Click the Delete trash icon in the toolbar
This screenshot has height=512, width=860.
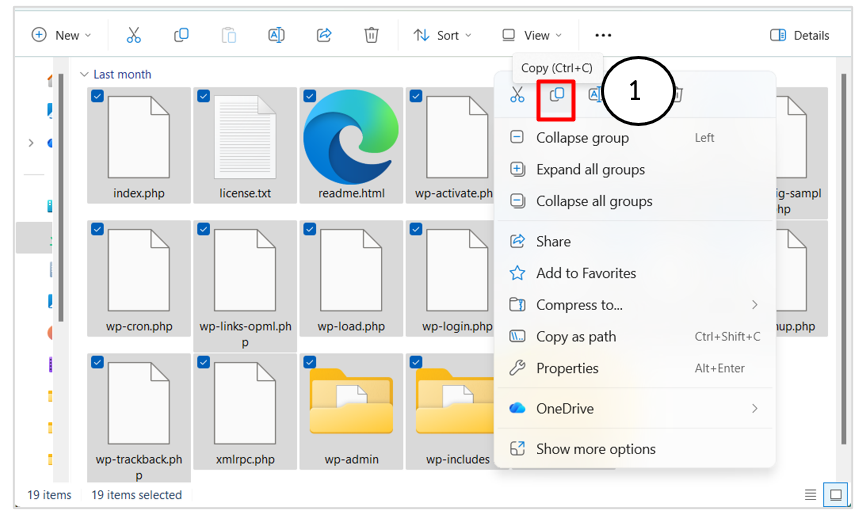[371, 35]
